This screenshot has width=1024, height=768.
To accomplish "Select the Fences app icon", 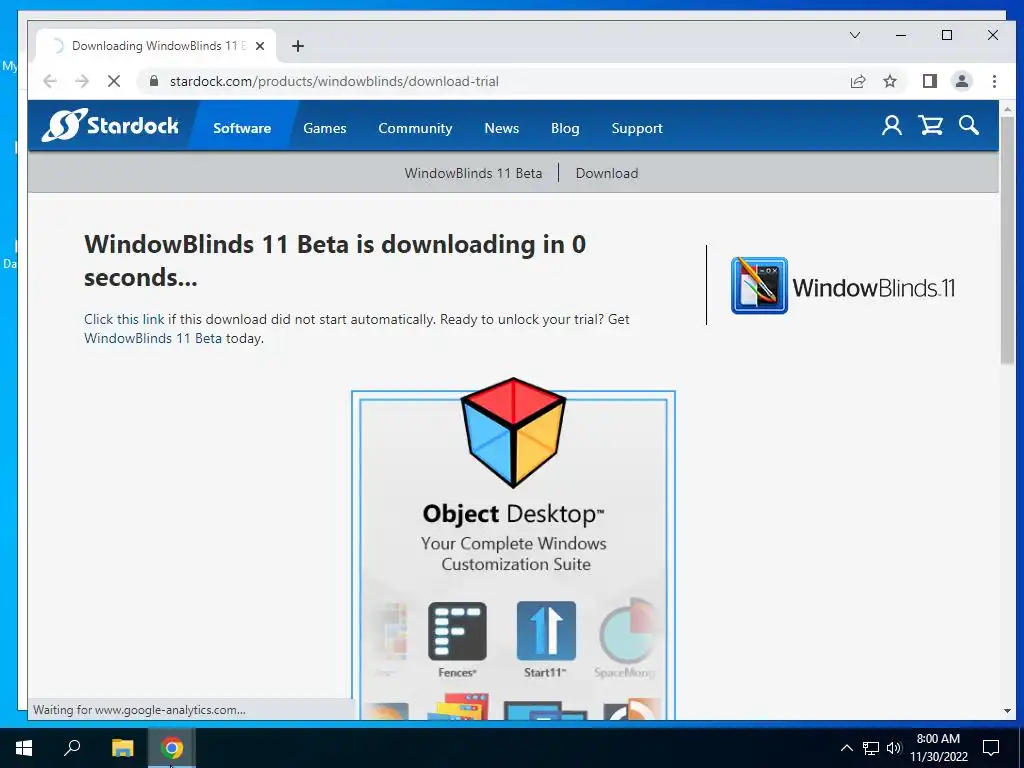I will pos(457,632).
